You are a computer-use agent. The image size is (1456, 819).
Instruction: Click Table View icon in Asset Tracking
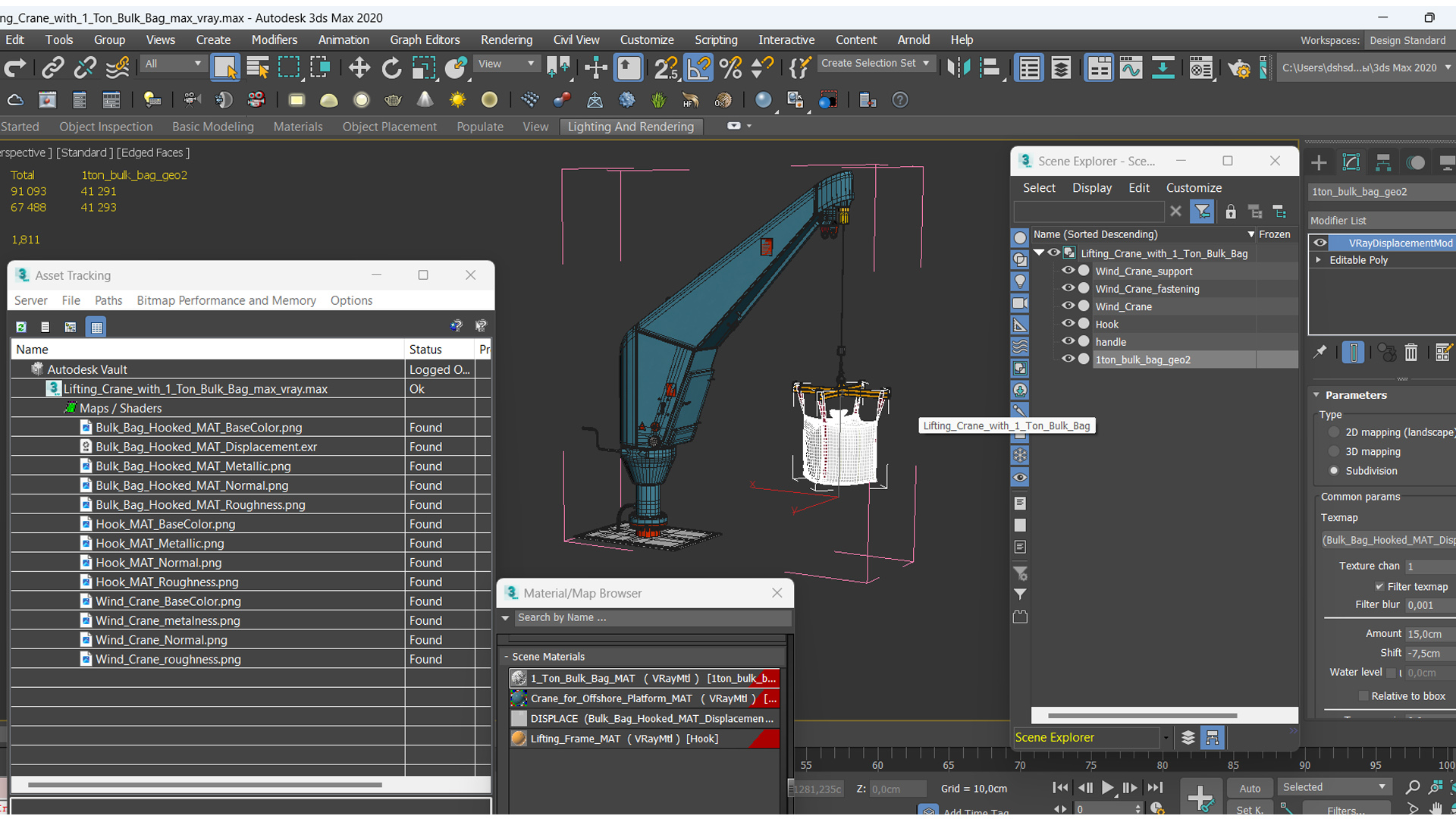point(96,327)
